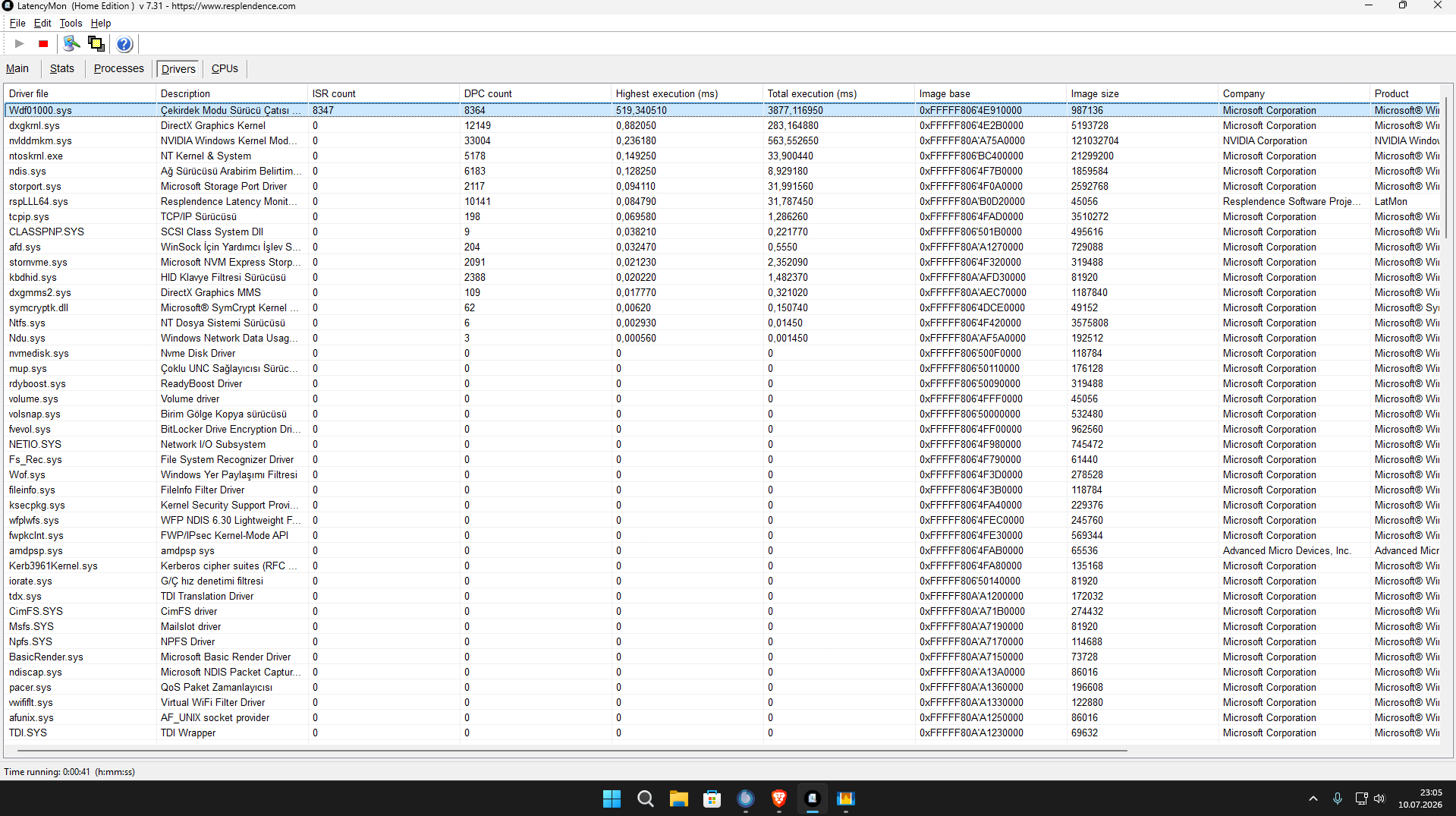Click the 'Virtual WiFi Filter Driver' description
The width and height of the screenshot is (1456, 816).
tap(212, 702)
